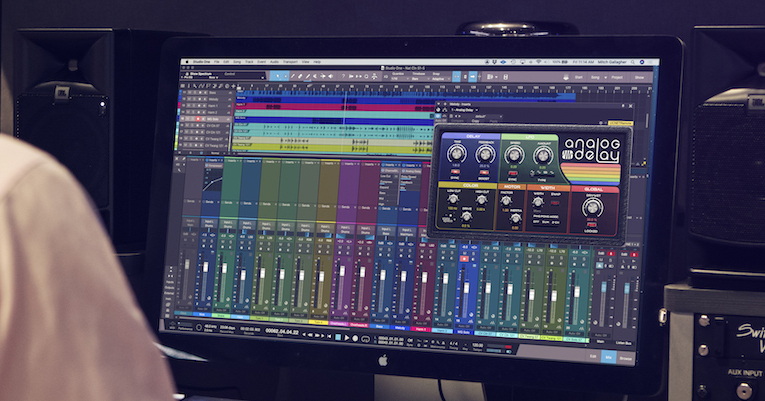Open the macOS Spotlight search icon
The height and width of the screenshot is (401, 765).
633,62
